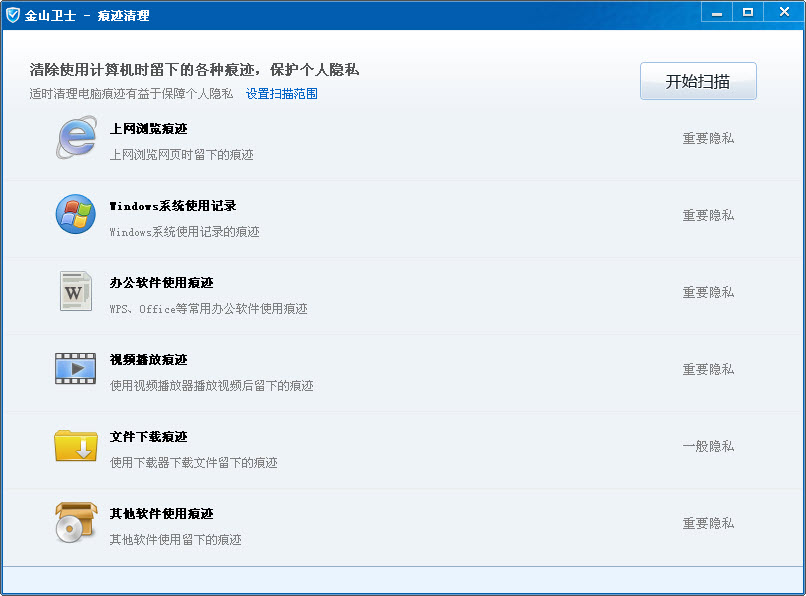Click the film strip video playback icon
Image resolution: width=806 pixels, height=596 pixels.
tap(76, 368)
